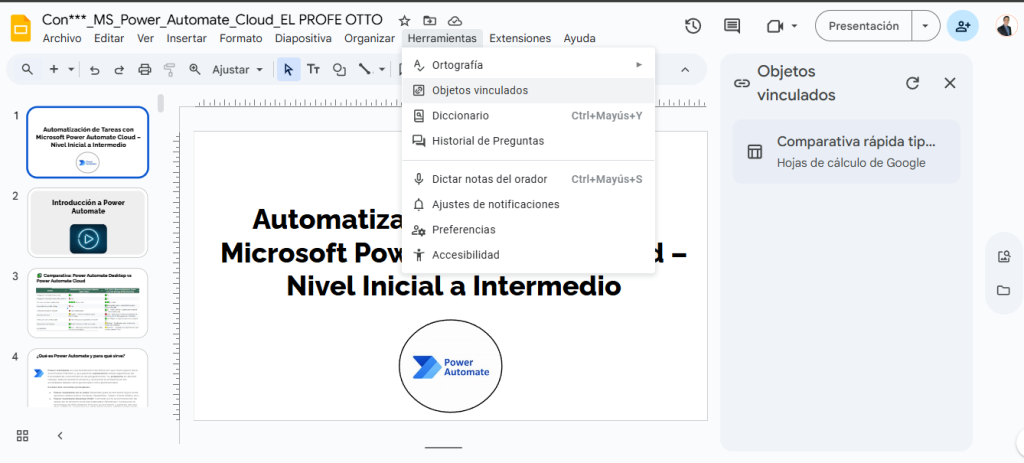Open version history clock icon
Image resolution: width=1024 pixels, height=463 pixels.
[x=692, y=26]
